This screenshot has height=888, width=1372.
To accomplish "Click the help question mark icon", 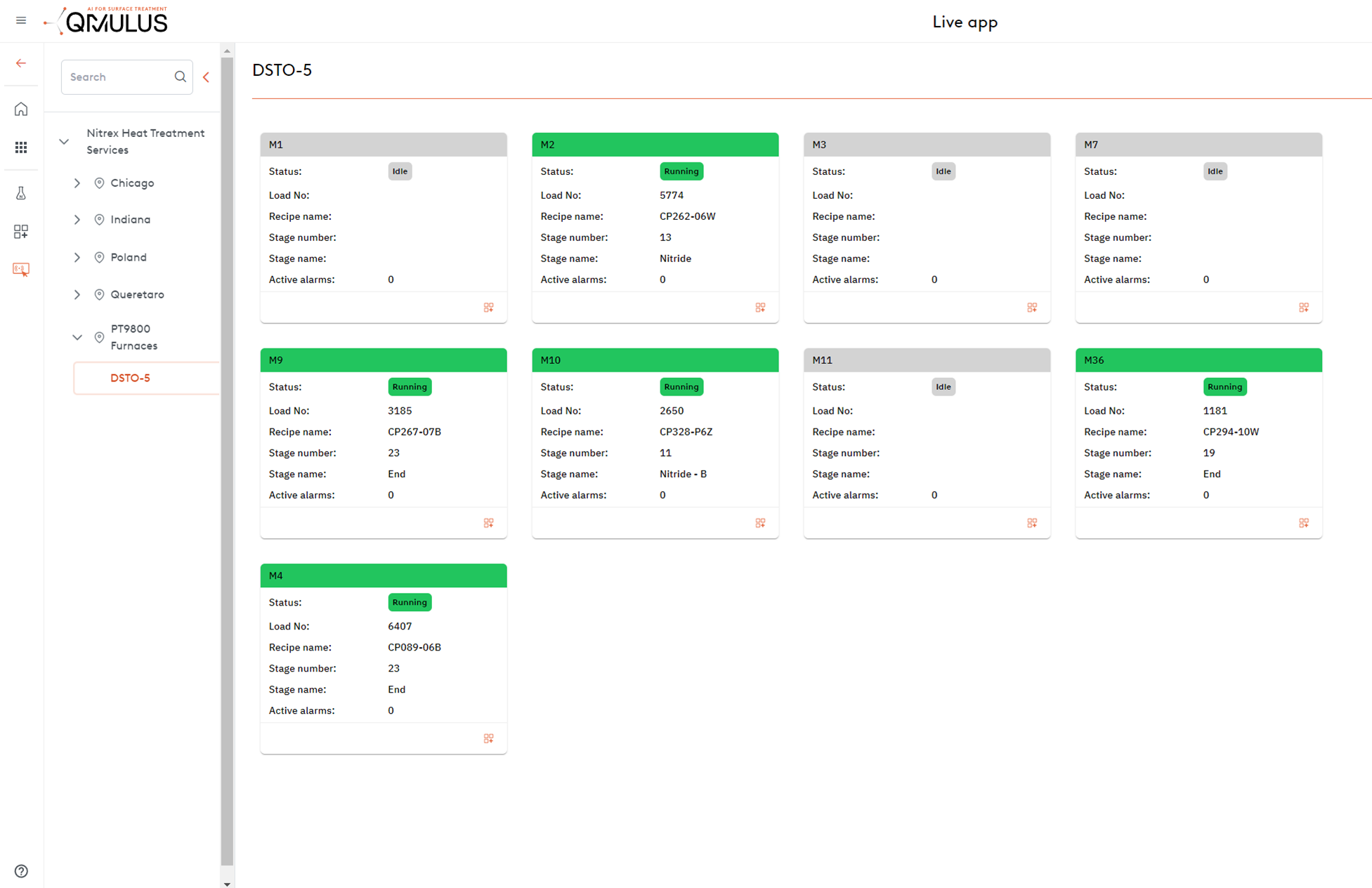I will click(21, 871).
